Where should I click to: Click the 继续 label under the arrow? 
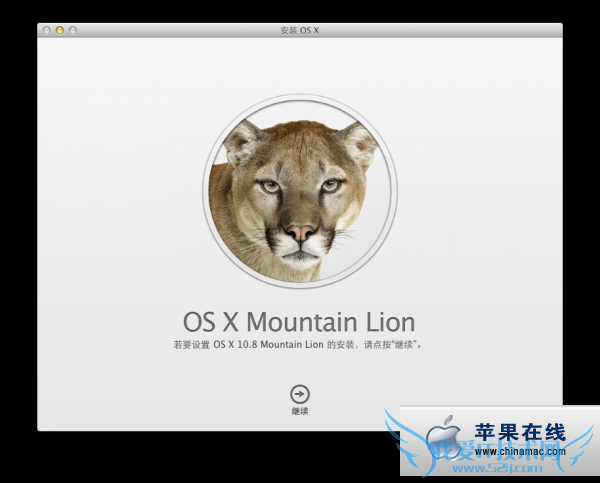300,411
